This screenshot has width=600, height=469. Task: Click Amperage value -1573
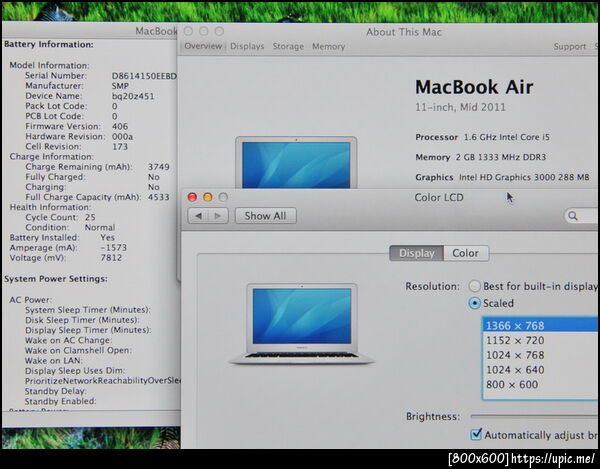tap(114, 248)
